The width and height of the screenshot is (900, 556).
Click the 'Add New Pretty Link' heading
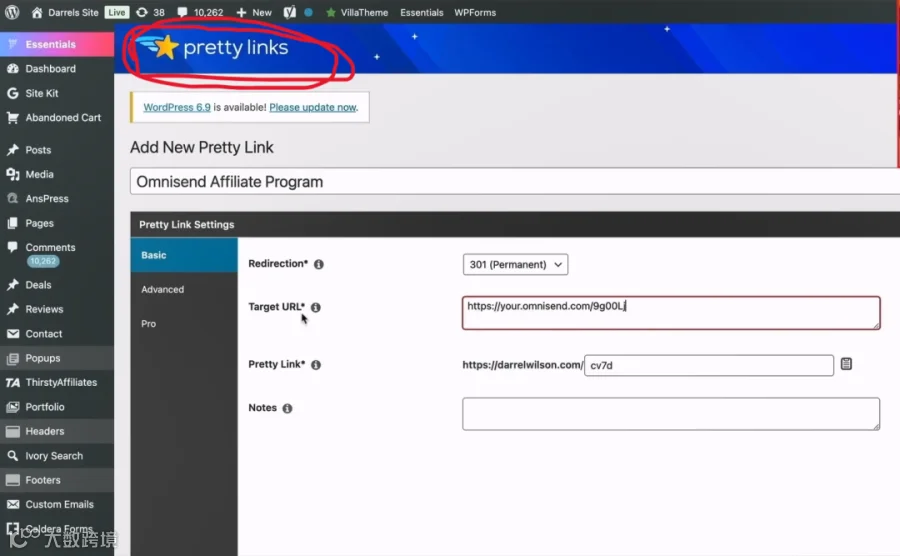[x=201, y=147]
